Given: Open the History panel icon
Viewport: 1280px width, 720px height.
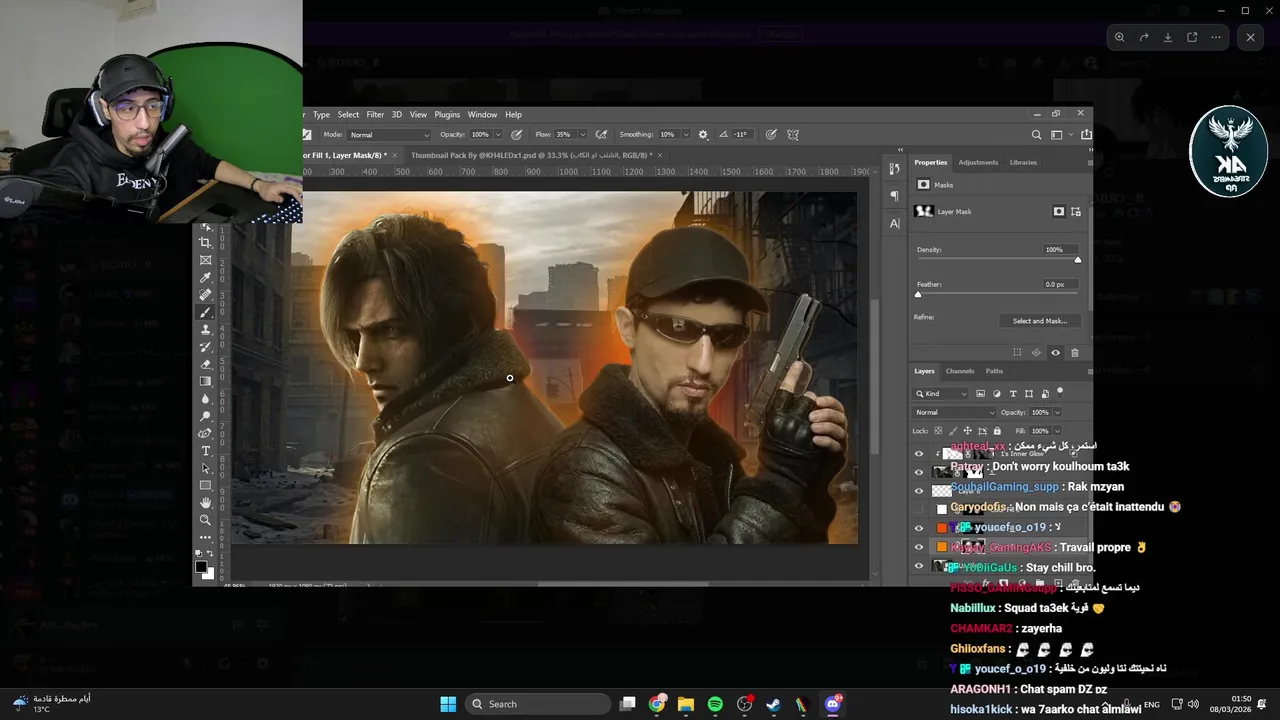Looking at the screenshot, I should pos(894,169).
